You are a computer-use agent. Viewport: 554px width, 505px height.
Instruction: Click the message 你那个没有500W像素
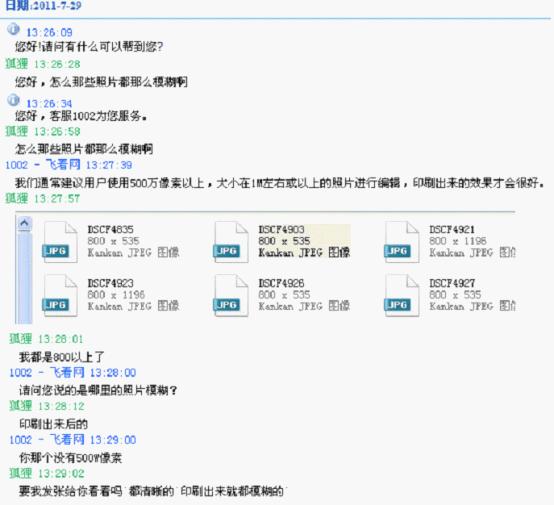(x=70, y=458)
